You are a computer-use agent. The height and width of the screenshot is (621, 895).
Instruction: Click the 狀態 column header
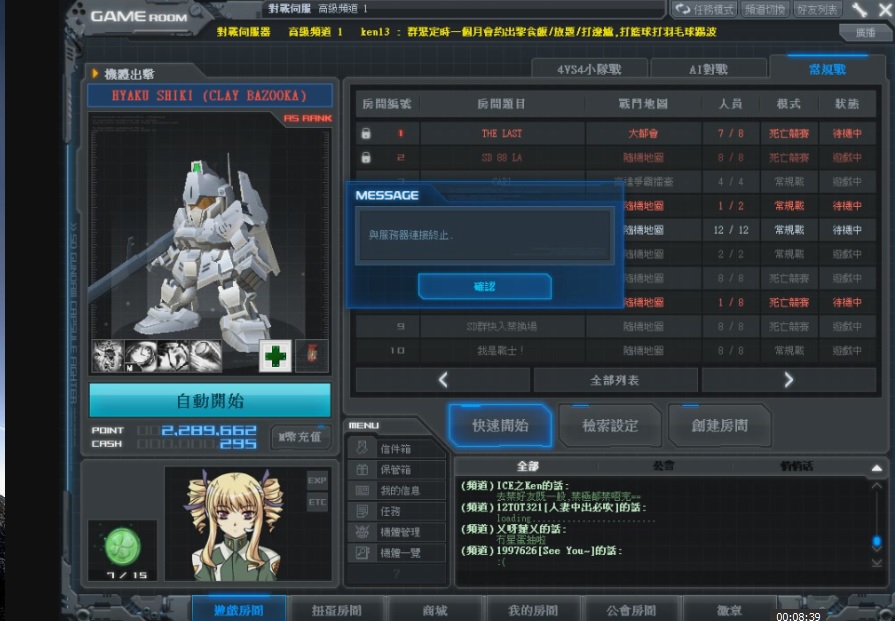(846, 104)
